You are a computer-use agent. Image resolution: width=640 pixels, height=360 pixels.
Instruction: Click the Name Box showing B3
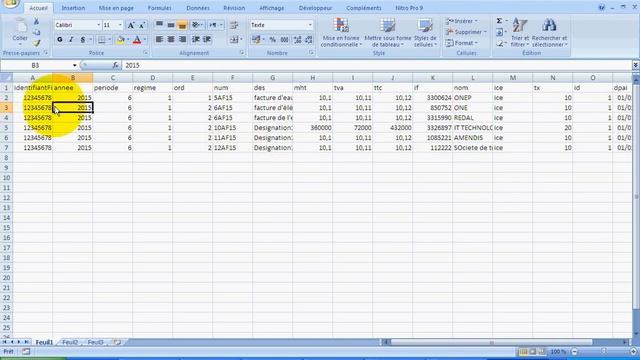[40, 65]
